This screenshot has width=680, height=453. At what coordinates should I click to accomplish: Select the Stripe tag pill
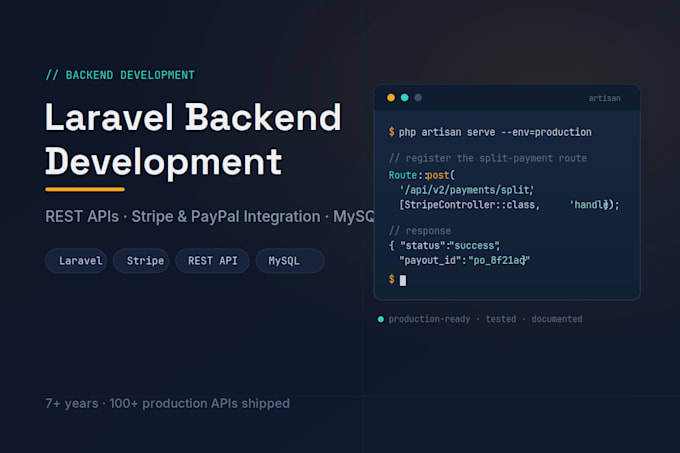(141, 261)
